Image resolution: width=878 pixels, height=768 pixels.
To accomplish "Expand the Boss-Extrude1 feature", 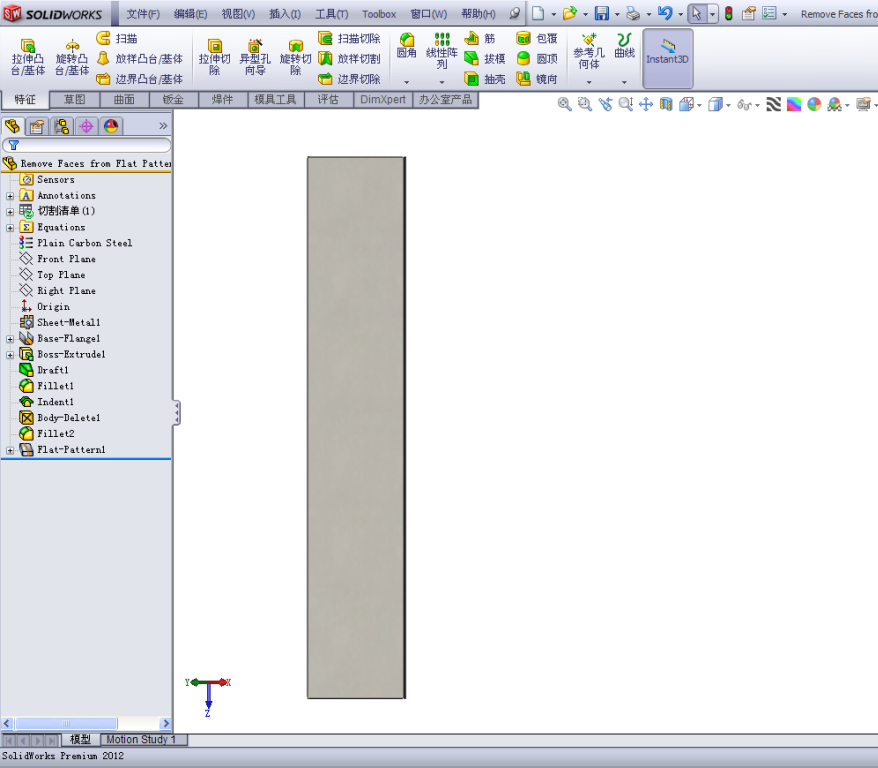I will tap(10, 355).
